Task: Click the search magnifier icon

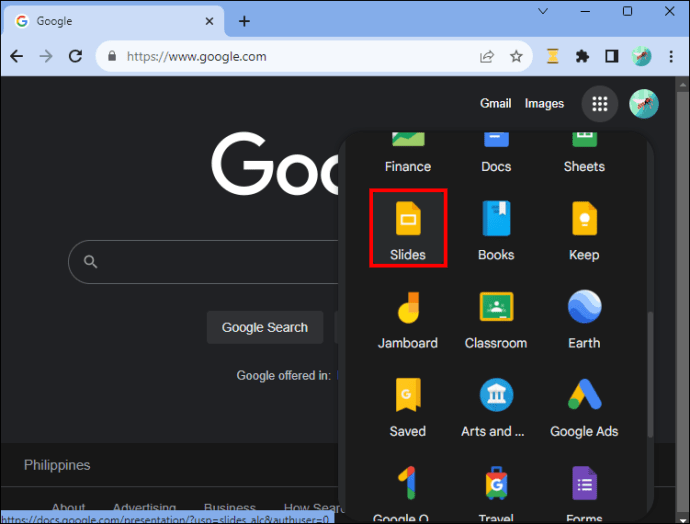Action: click(x=90, y=262)
